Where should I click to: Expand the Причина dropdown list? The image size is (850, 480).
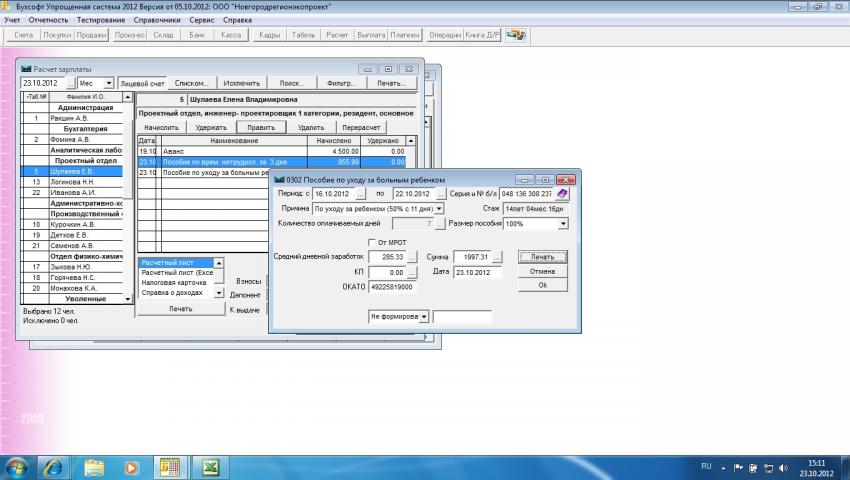[x=438, y=209]
